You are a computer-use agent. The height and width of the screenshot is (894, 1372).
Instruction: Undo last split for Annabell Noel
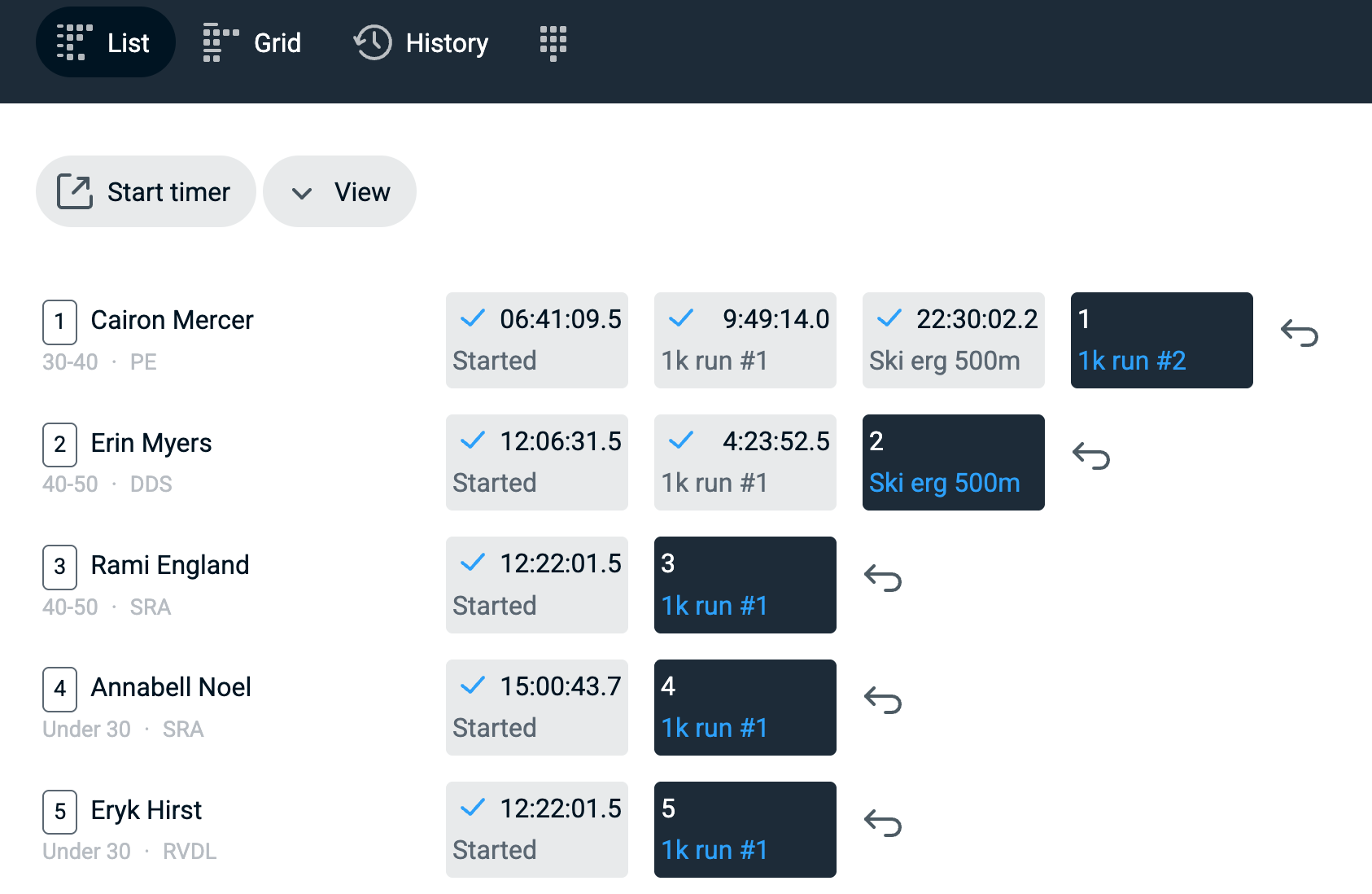pos(882,700)
